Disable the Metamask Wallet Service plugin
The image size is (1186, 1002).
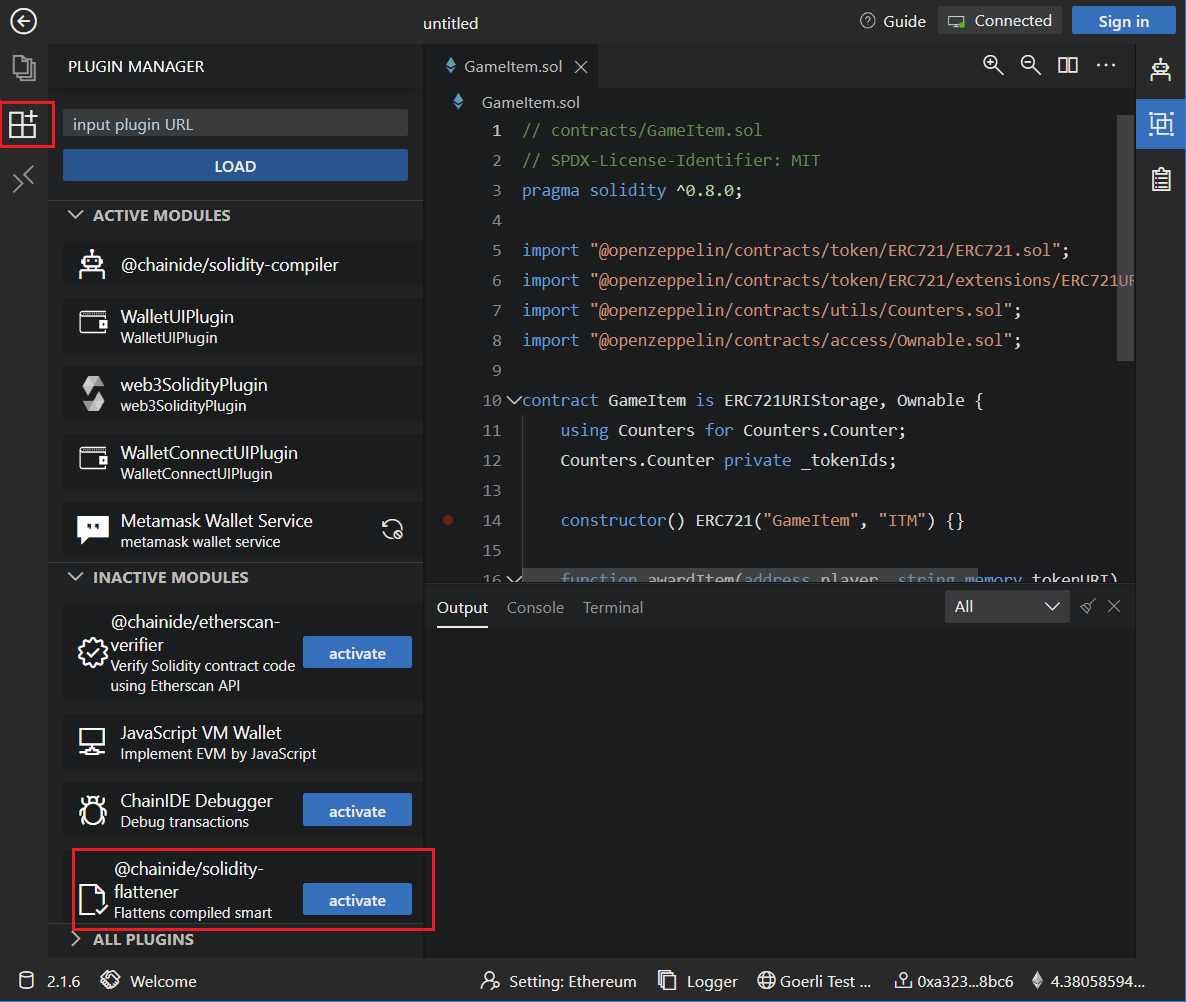392,530
